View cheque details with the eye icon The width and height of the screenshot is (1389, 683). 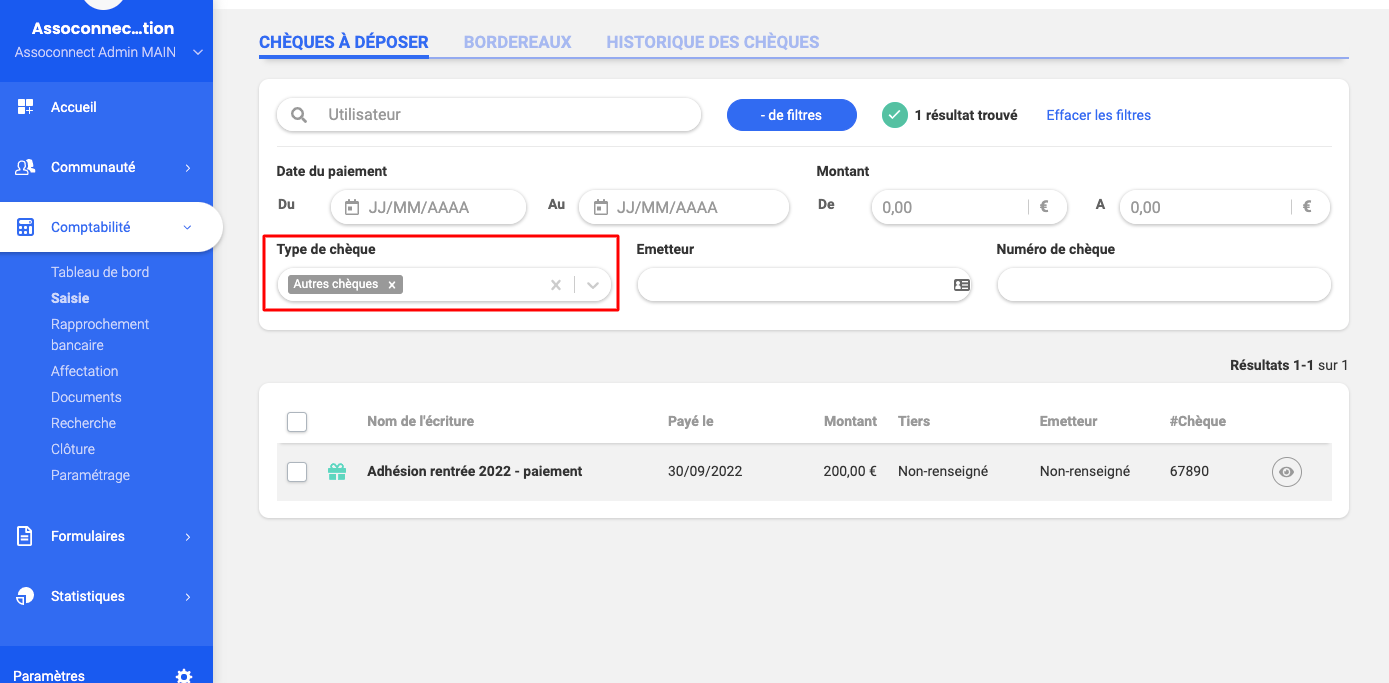[x=1286, y=472]
